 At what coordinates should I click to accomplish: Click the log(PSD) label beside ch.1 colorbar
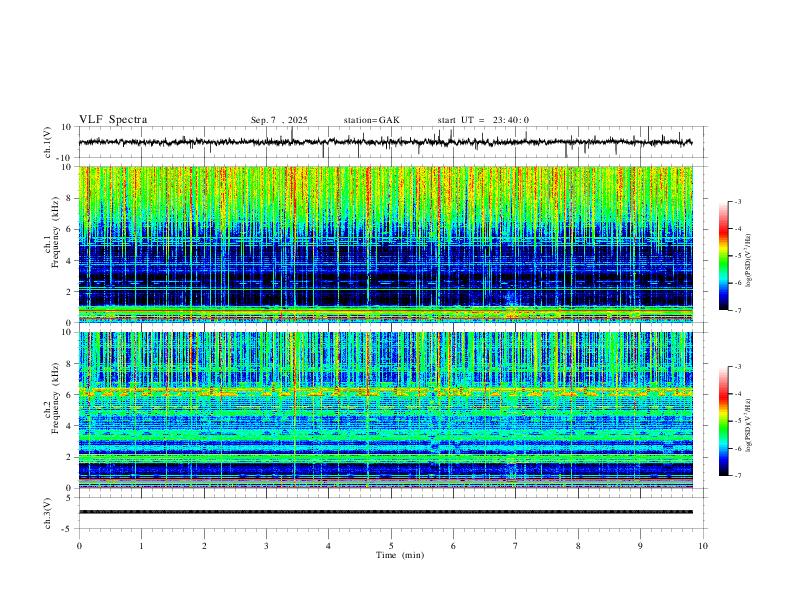click(749, 261)
